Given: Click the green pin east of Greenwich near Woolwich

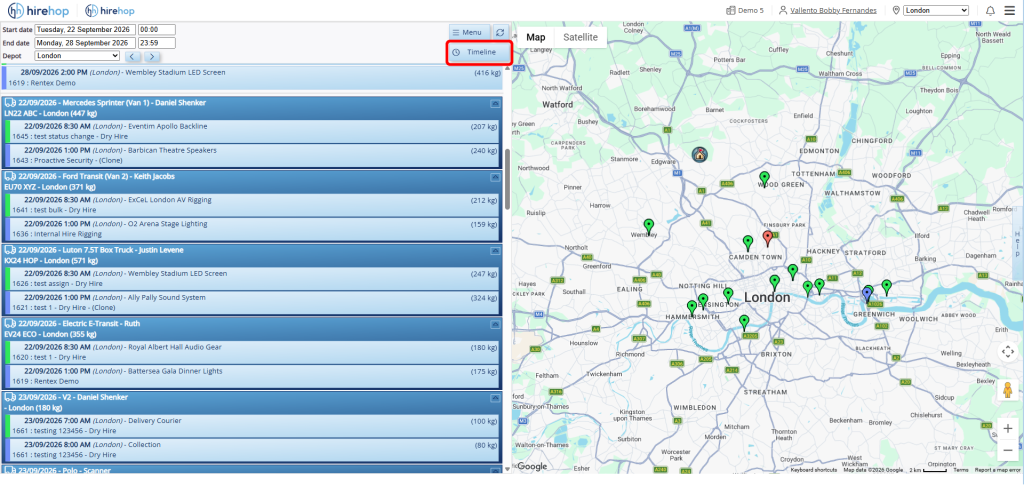Looking at the screenshot, I should (886, 287).
